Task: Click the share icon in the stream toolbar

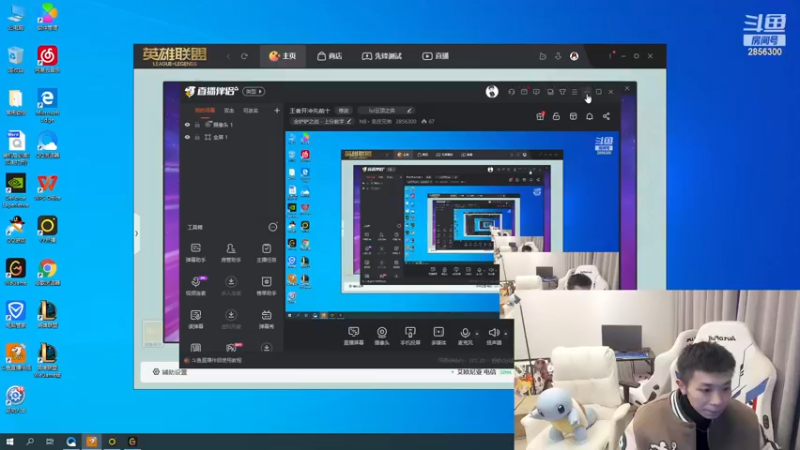Action: (606, 116)
